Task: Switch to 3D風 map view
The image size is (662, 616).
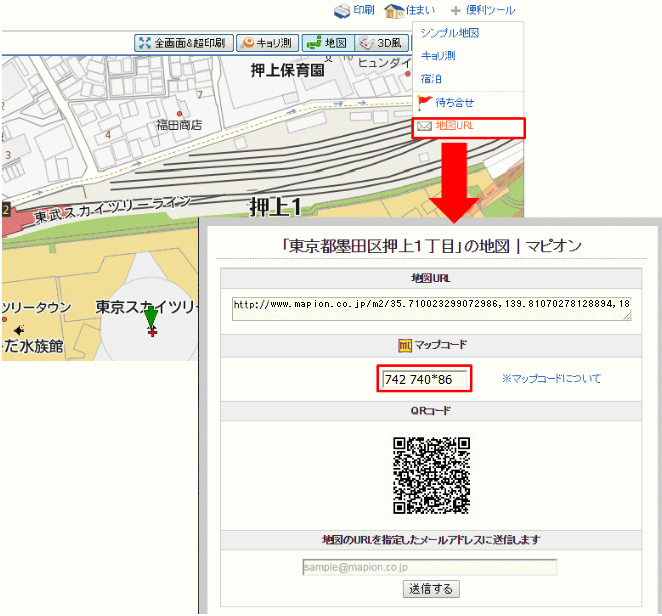Action: [x=380, y=43]
